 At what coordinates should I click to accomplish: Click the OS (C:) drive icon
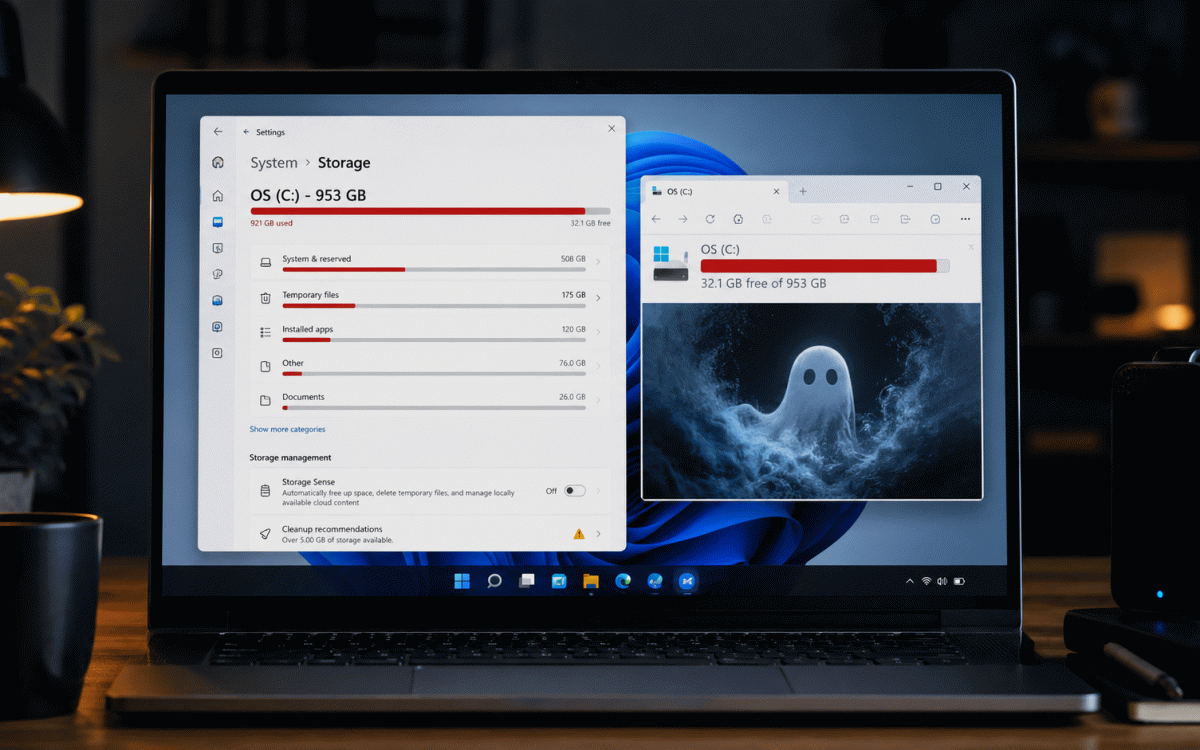point(670,264)
